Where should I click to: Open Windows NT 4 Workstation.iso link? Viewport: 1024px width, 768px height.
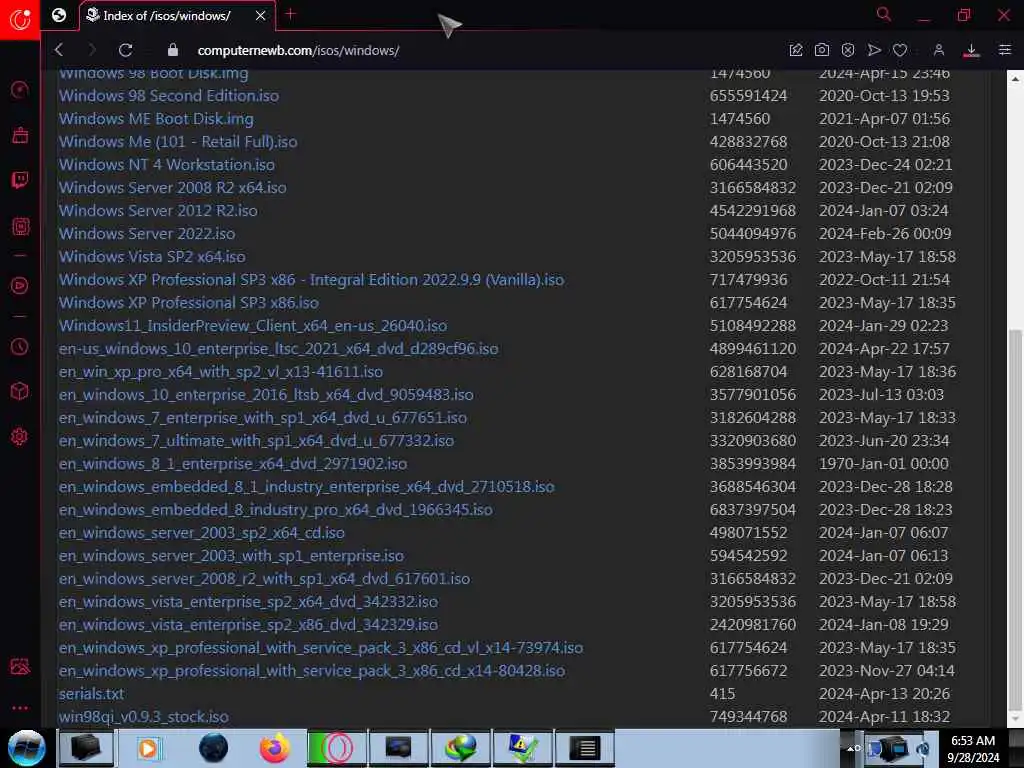pos(167,165)
